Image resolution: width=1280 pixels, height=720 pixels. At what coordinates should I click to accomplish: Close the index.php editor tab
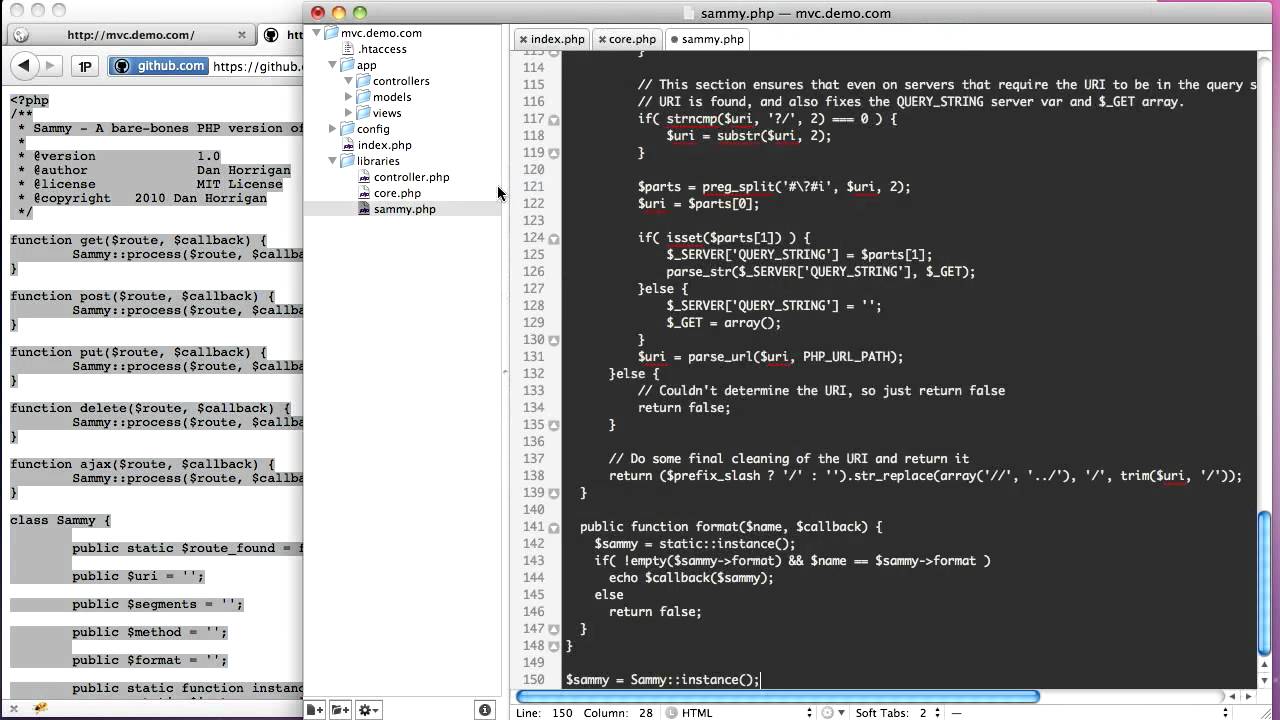click(522, 39)
